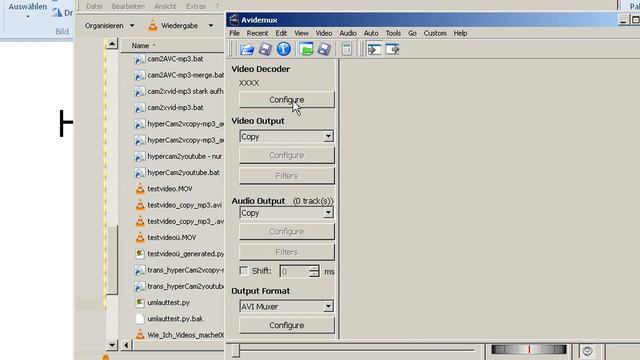Click the horizontal scroll left arrow in Explorer
The height and width of the screenshot is (360, 640).
click(126, 345)
